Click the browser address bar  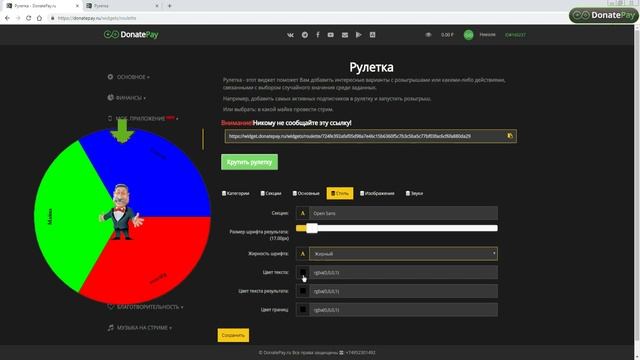(x=306, y=18)
